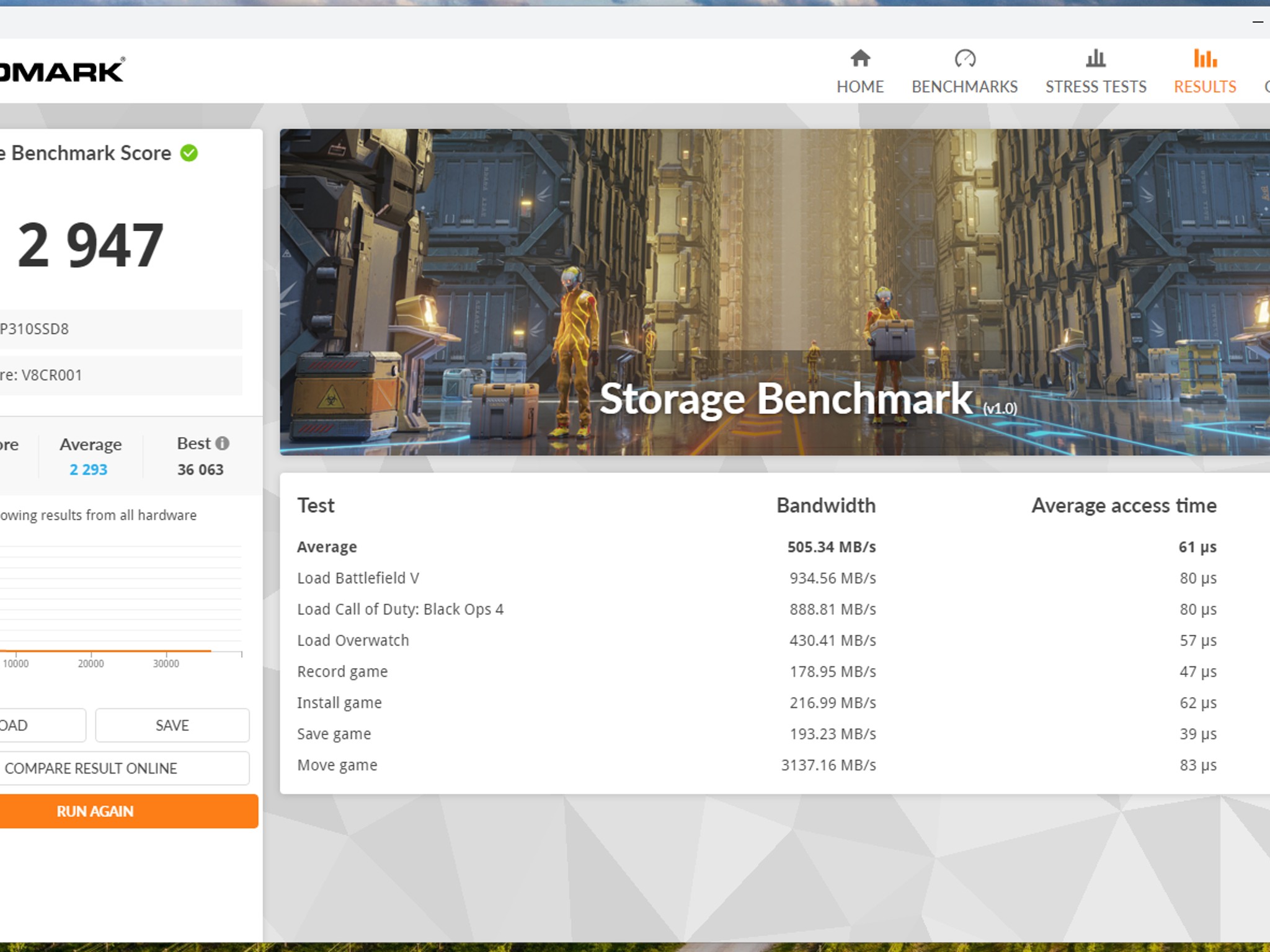Click the 10000 chart axis label

click(x=16, y=664)
